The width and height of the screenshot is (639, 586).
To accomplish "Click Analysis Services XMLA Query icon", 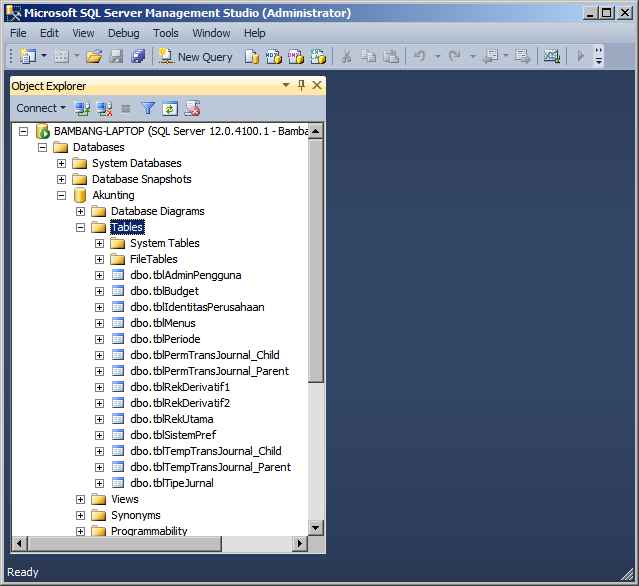I will pos(318,56).
